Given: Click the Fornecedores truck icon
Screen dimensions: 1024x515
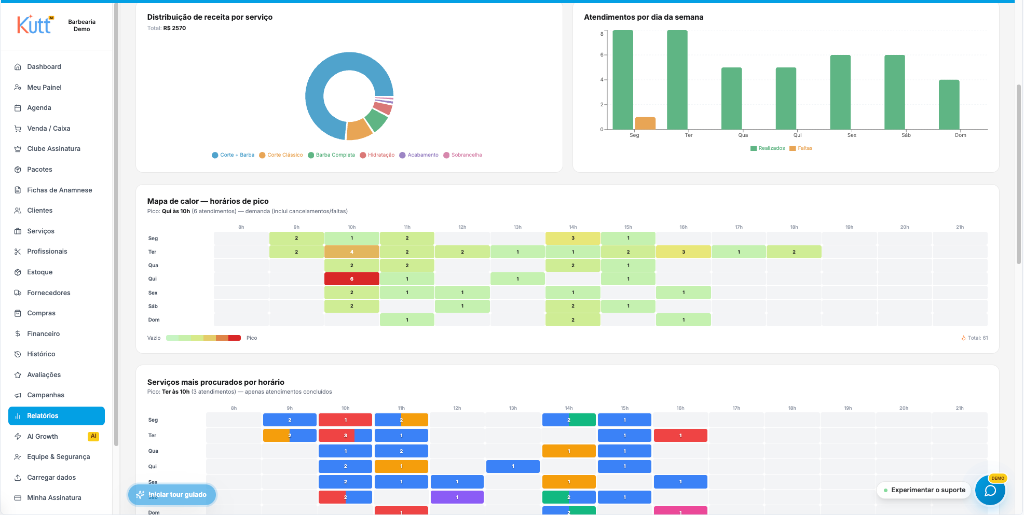Looking at the screenshot, I should (x=18, y=293).
